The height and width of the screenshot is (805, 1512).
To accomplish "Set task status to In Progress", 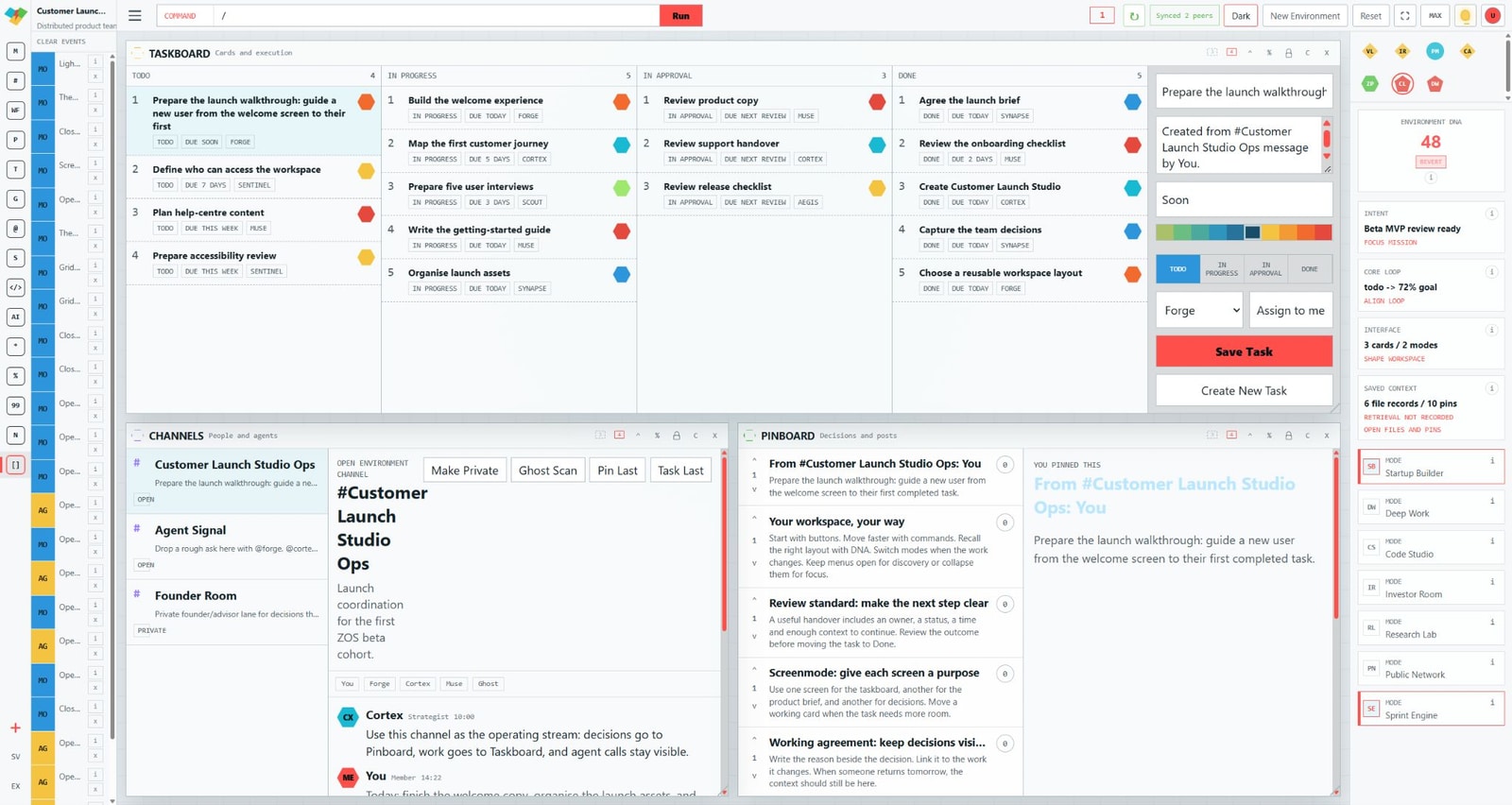I will 1221,269.
